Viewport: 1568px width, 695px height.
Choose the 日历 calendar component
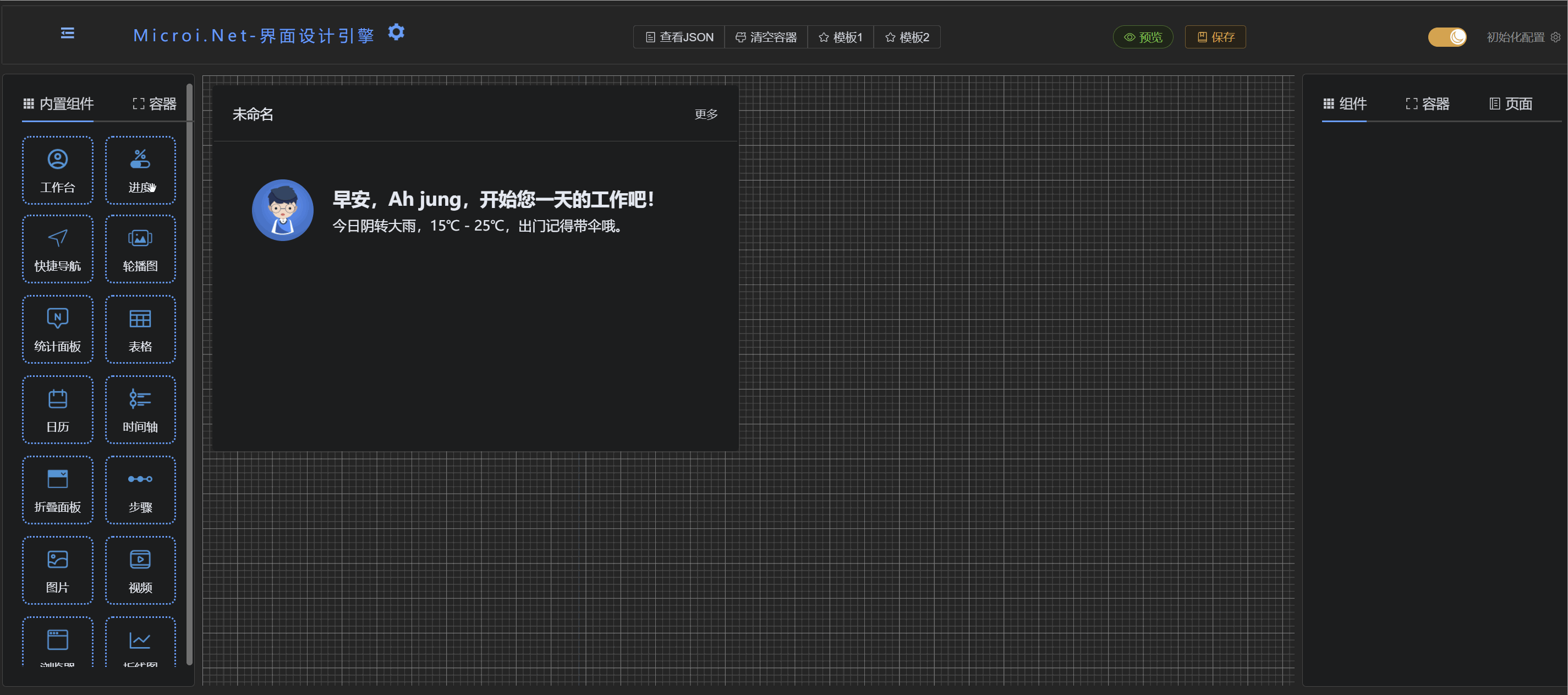57,409
